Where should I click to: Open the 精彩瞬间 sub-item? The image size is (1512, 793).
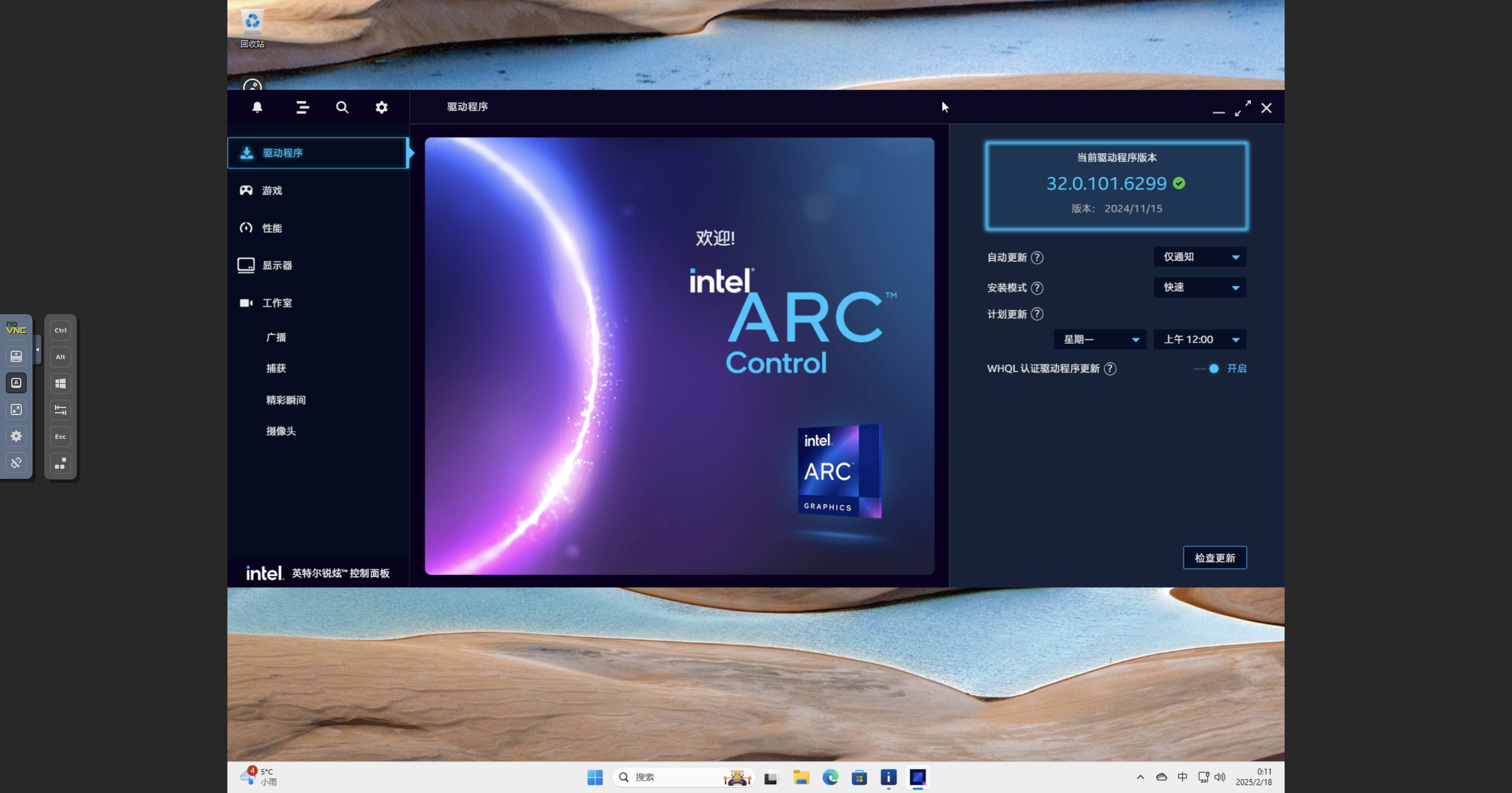[285, 400]
